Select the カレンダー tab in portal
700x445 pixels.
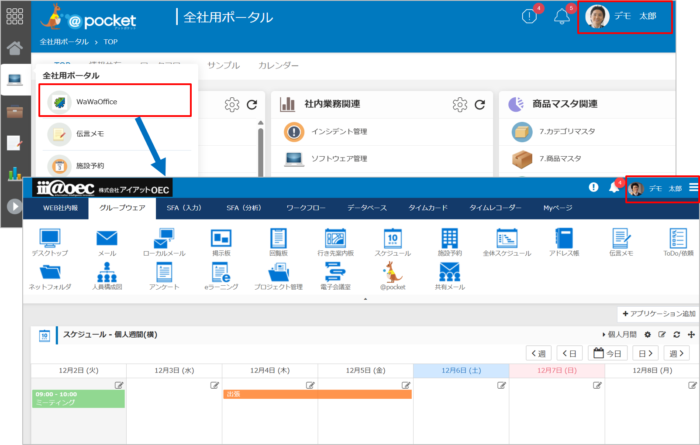click(278, 64)
